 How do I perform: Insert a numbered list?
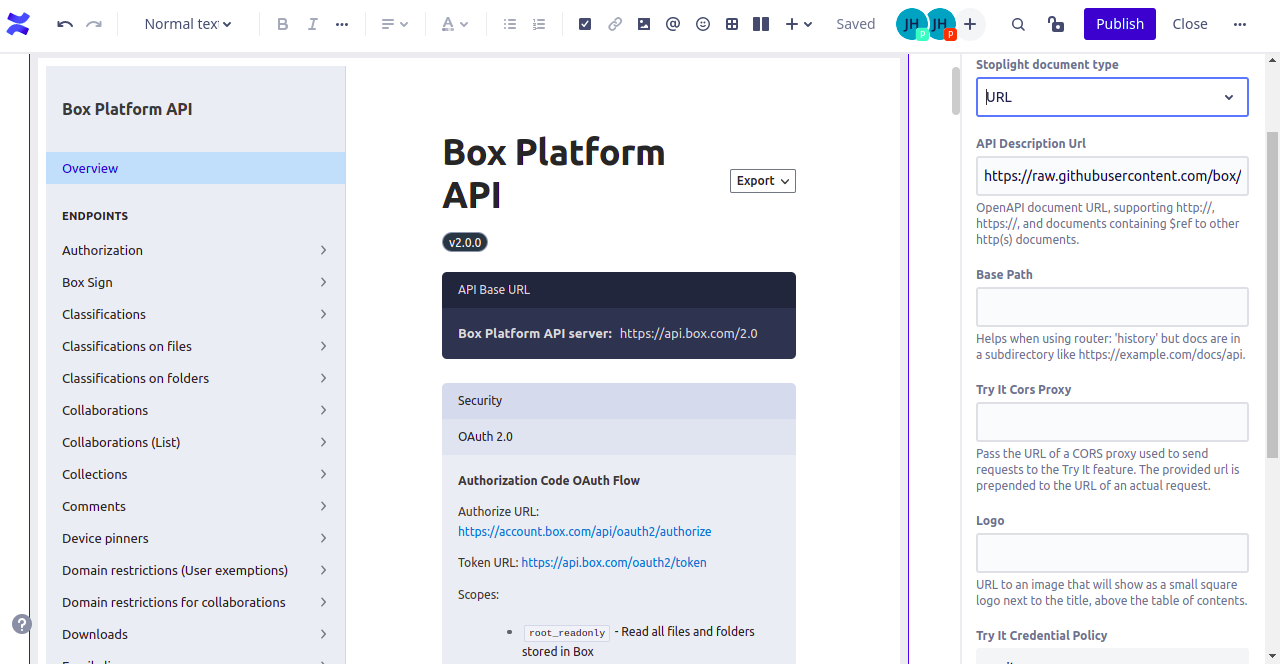539,24
